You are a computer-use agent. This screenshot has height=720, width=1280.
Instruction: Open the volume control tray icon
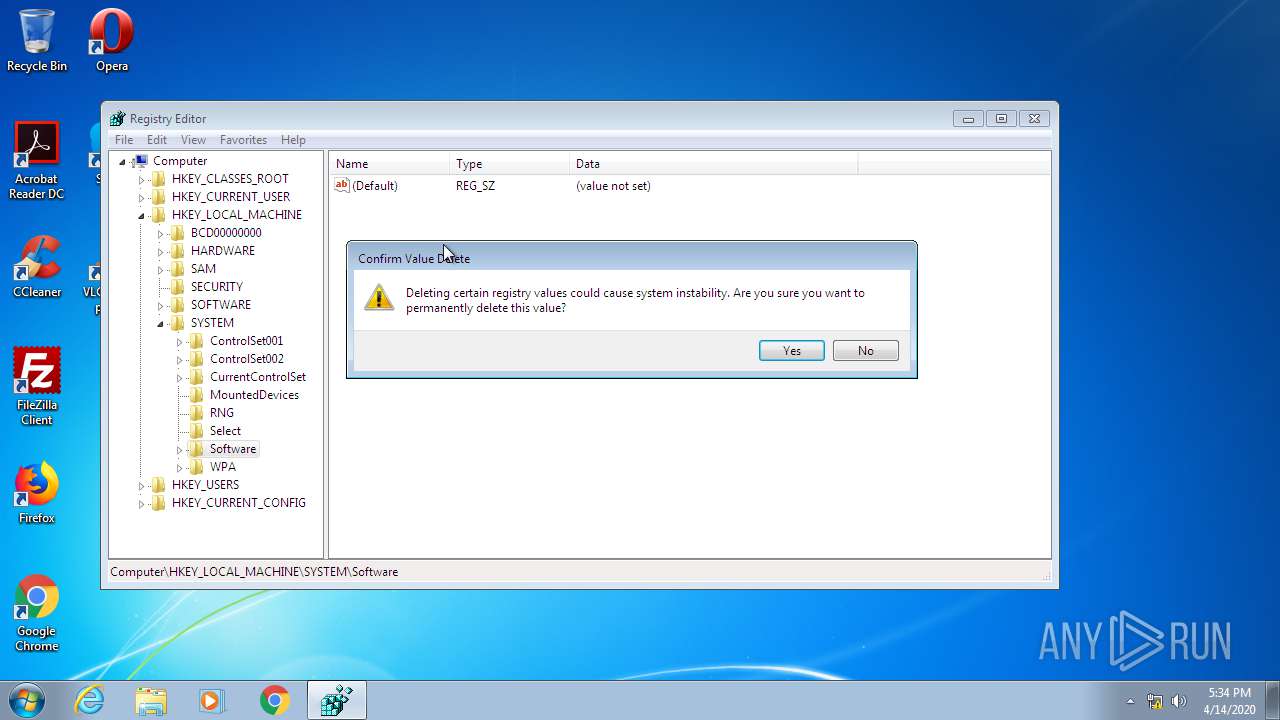pyautogui.click(x=1178, y=701)
